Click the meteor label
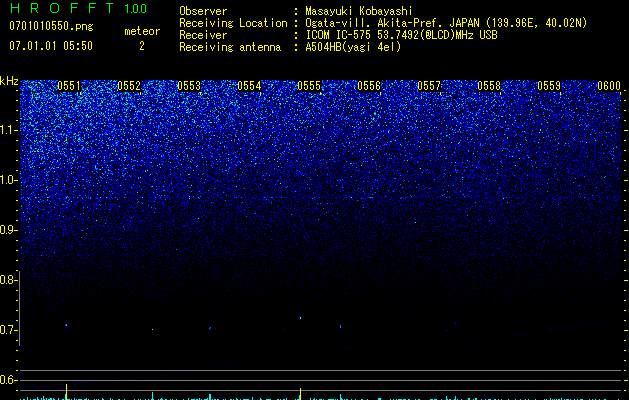 coord(142,31)
